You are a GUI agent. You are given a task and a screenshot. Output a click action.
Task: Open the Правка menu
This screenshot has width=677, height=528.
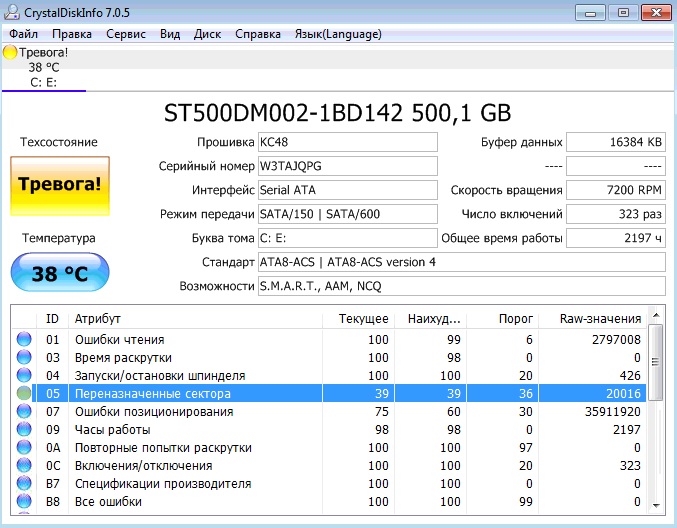[72, 34]
